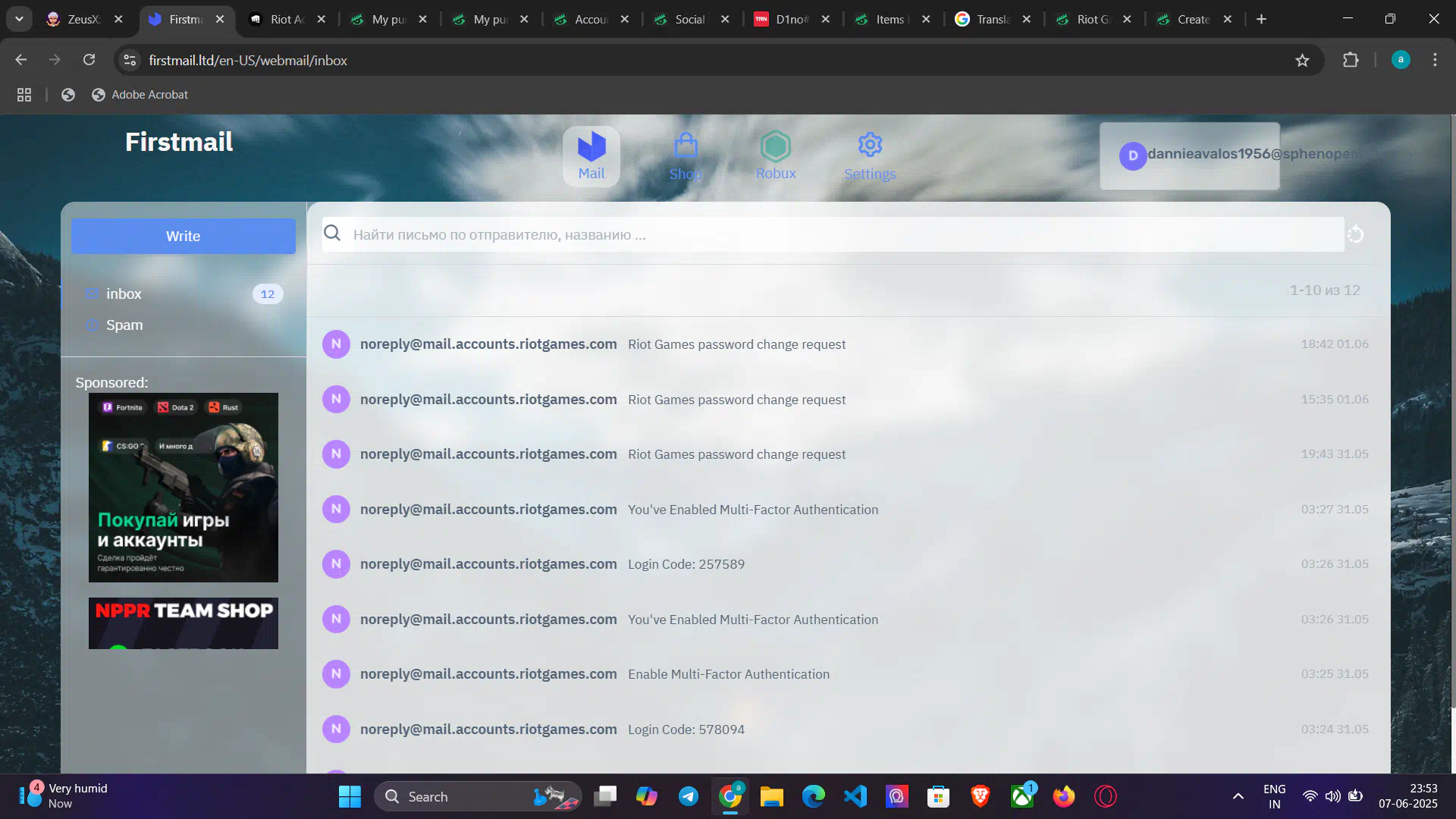Show hidden system tray icons
Image resolution: width=1456 pixels, height=819 pixels.
point(1238,796)
